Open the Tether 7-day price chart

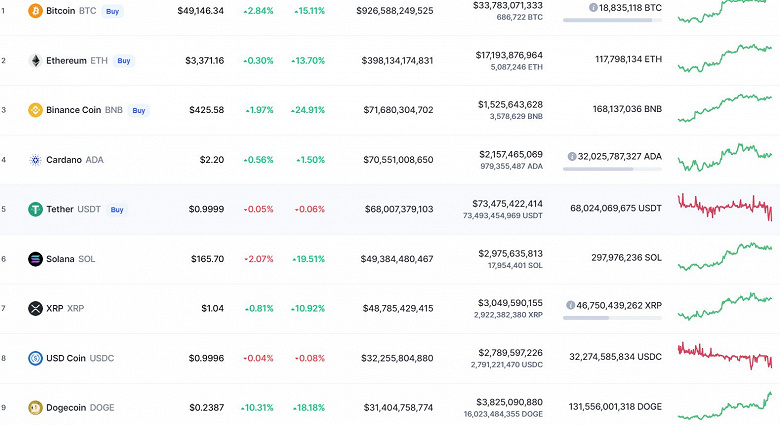click(724, 206)
